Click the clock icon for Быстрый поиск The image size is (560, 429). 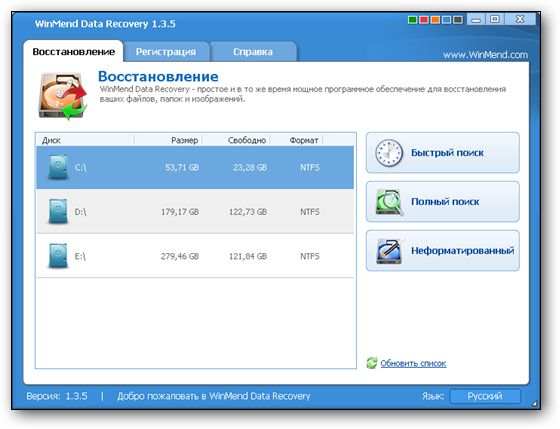[389, 153]
